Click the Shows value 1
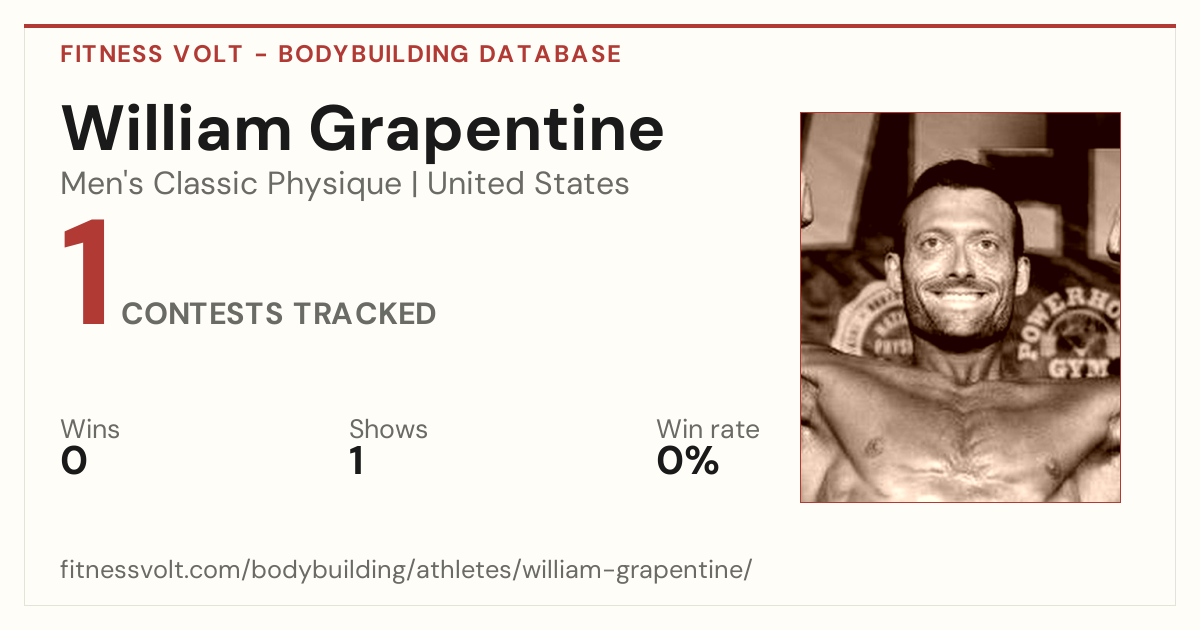This screenshot has width=1200, height=630. coord(356,461)
